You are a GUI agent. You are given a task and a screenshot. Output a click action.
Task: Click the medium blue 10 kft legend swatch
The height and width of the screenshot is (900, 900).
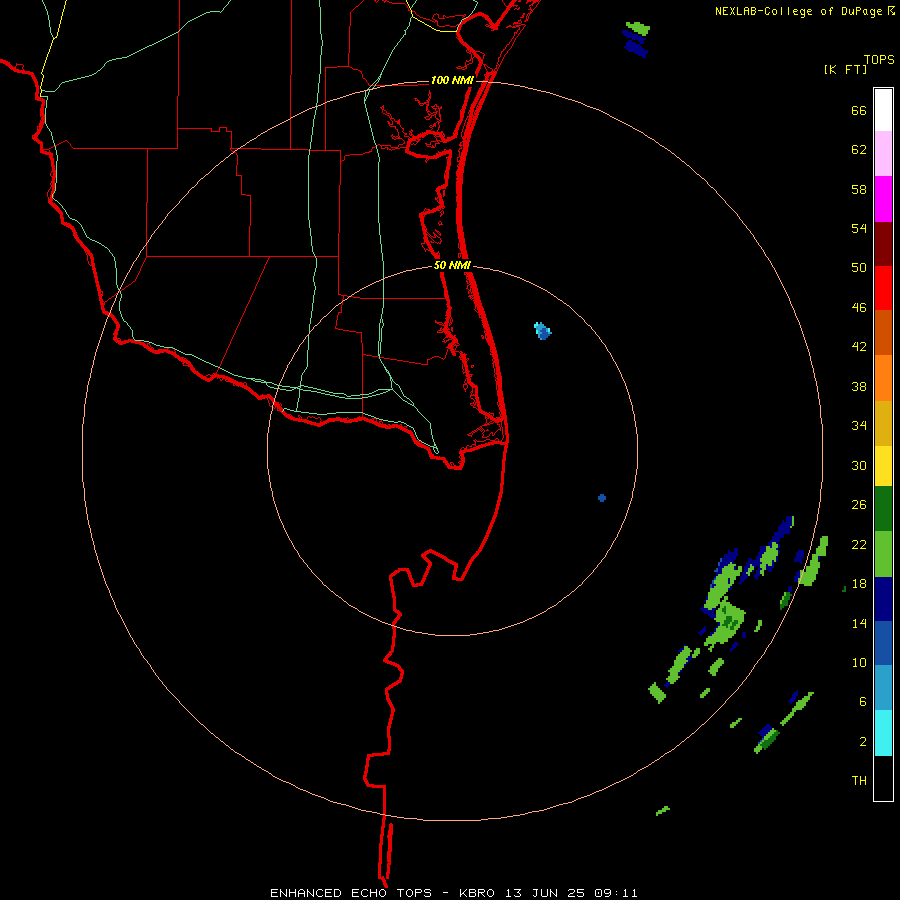tap(883, 643)
